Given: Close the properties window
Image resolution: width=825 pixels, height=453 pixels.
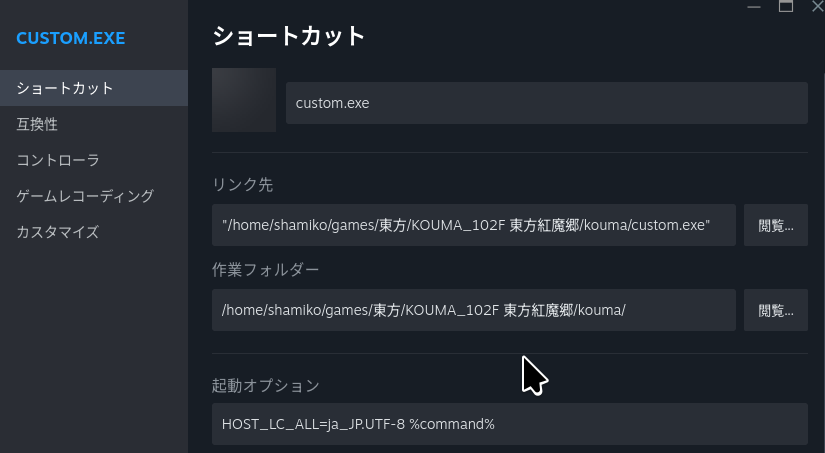Looking at the screenshot, I should [817, 6].
